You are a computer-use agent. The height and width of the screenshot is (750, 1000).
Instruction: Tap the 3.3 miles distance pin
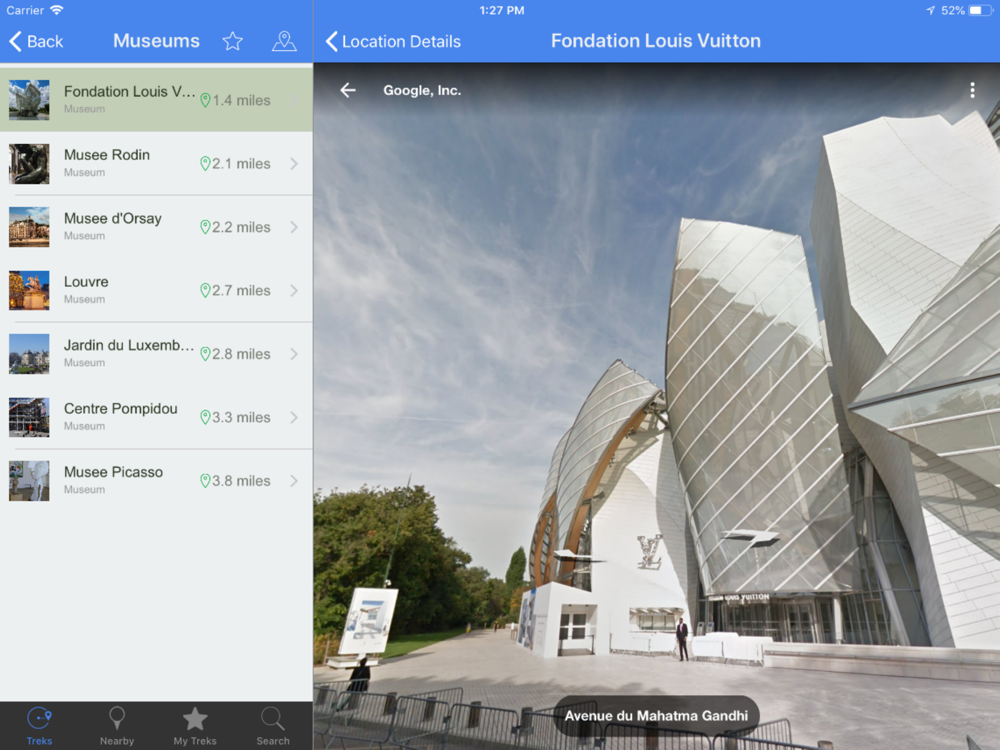[205, 417]
